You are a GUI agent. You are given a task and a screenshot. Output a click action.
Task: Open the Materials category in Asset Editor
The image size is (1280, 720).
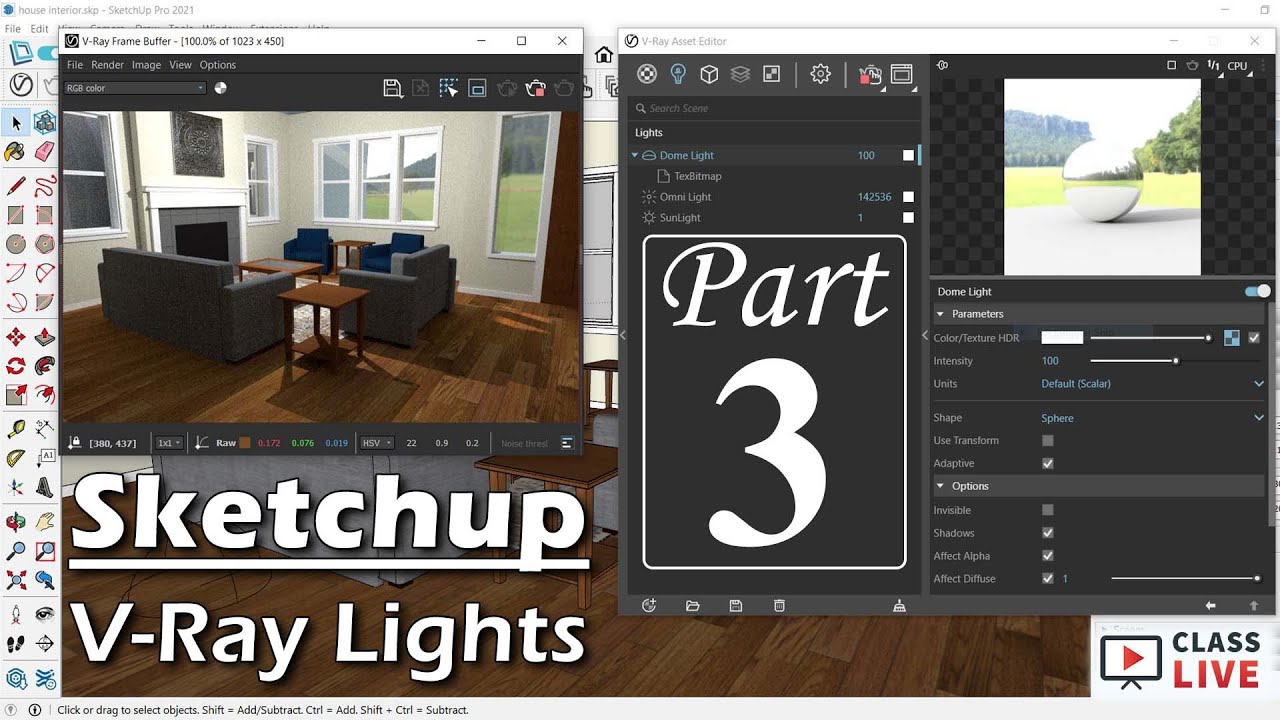click(x=648, y=74)
